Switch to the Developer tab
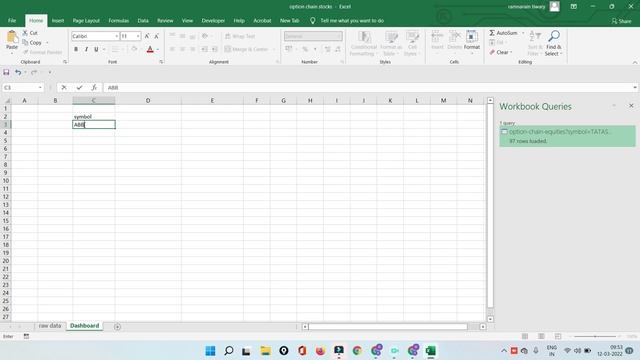The height and width of the screenshot is (360, 640). click(213, 20)
